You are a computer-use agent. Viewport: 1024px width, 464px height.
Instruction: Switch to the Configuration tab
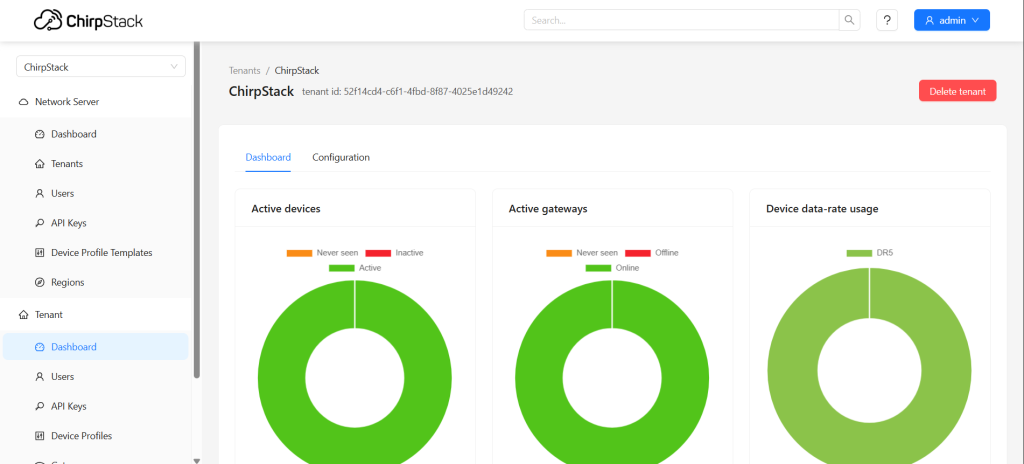(x=341, y=157)
